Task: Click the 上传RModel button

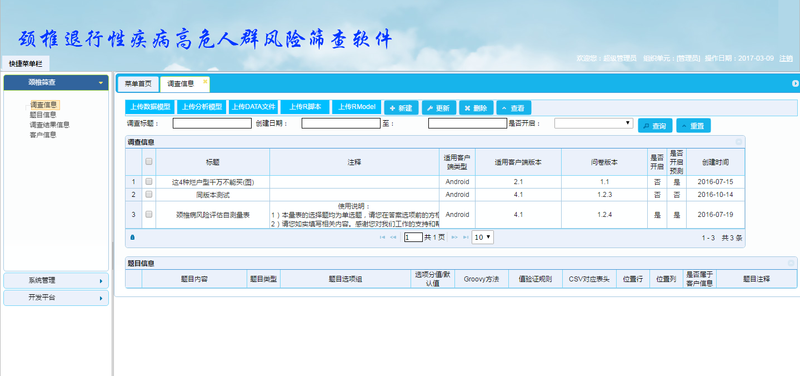Action: (357, 107)
